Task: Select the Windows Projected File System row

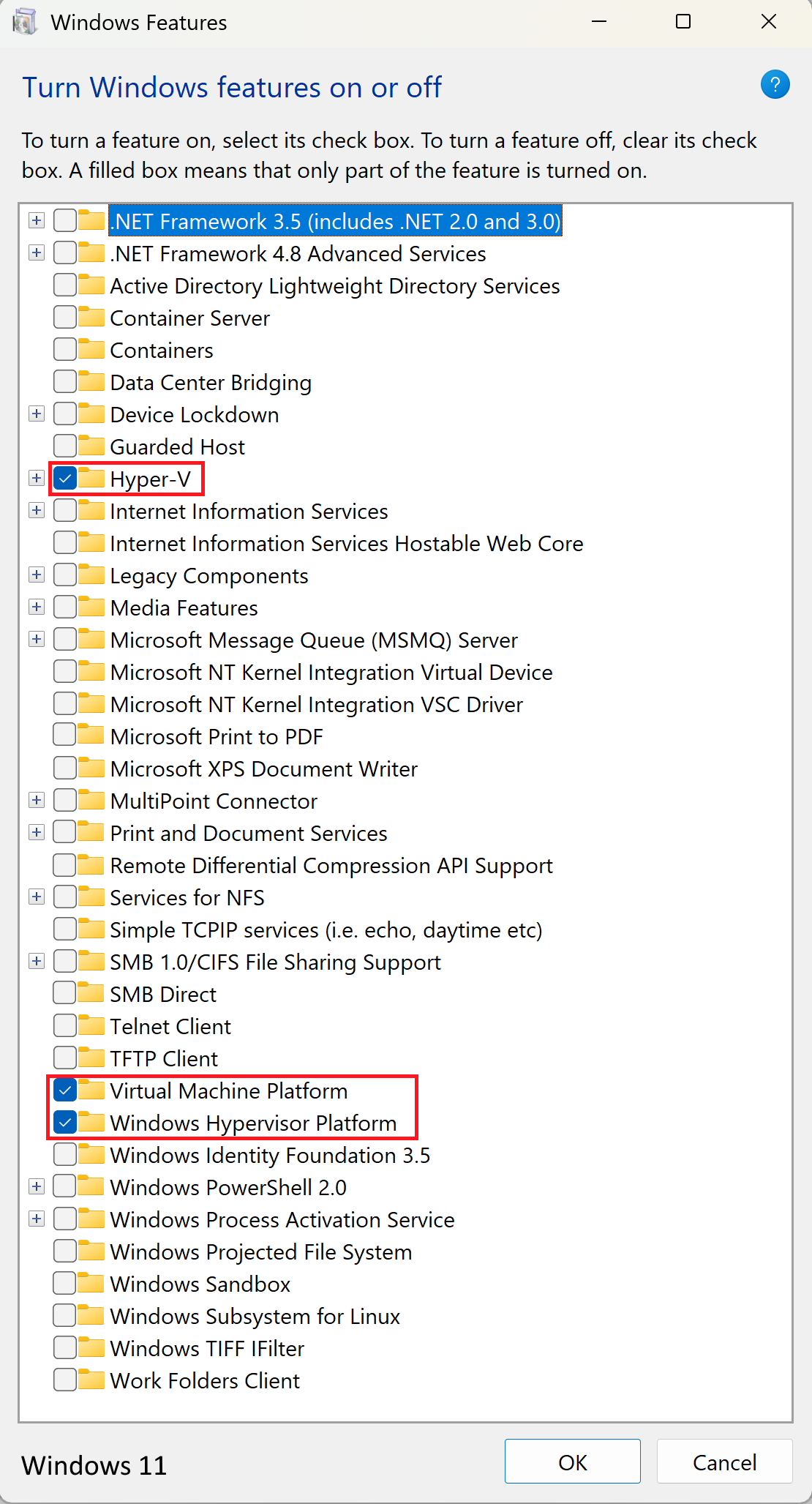Action: pos(261,1252)
